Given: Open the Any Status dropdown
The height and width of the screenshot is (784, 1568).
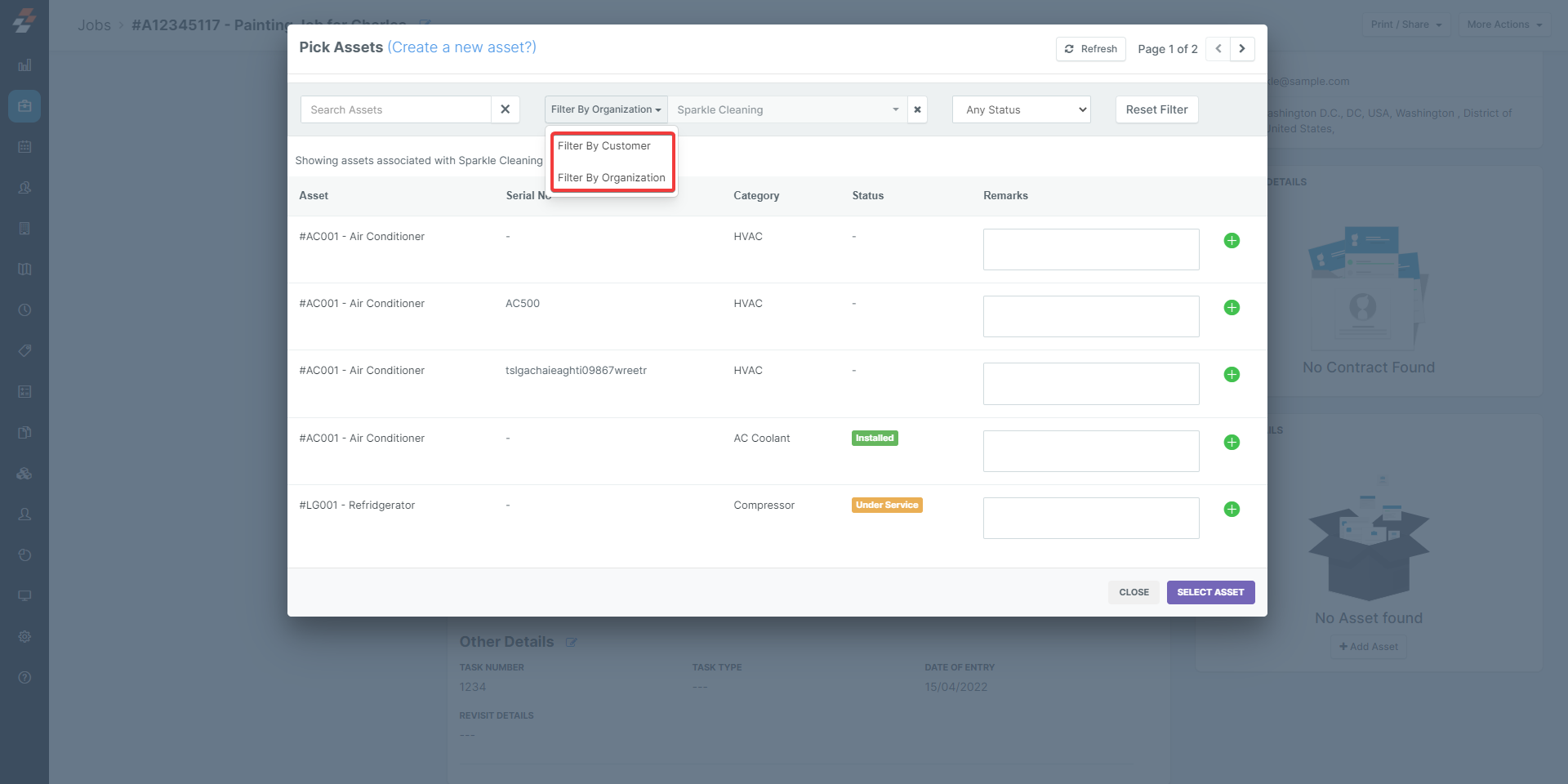Looking at the screenshot, I should (1021, 109).
